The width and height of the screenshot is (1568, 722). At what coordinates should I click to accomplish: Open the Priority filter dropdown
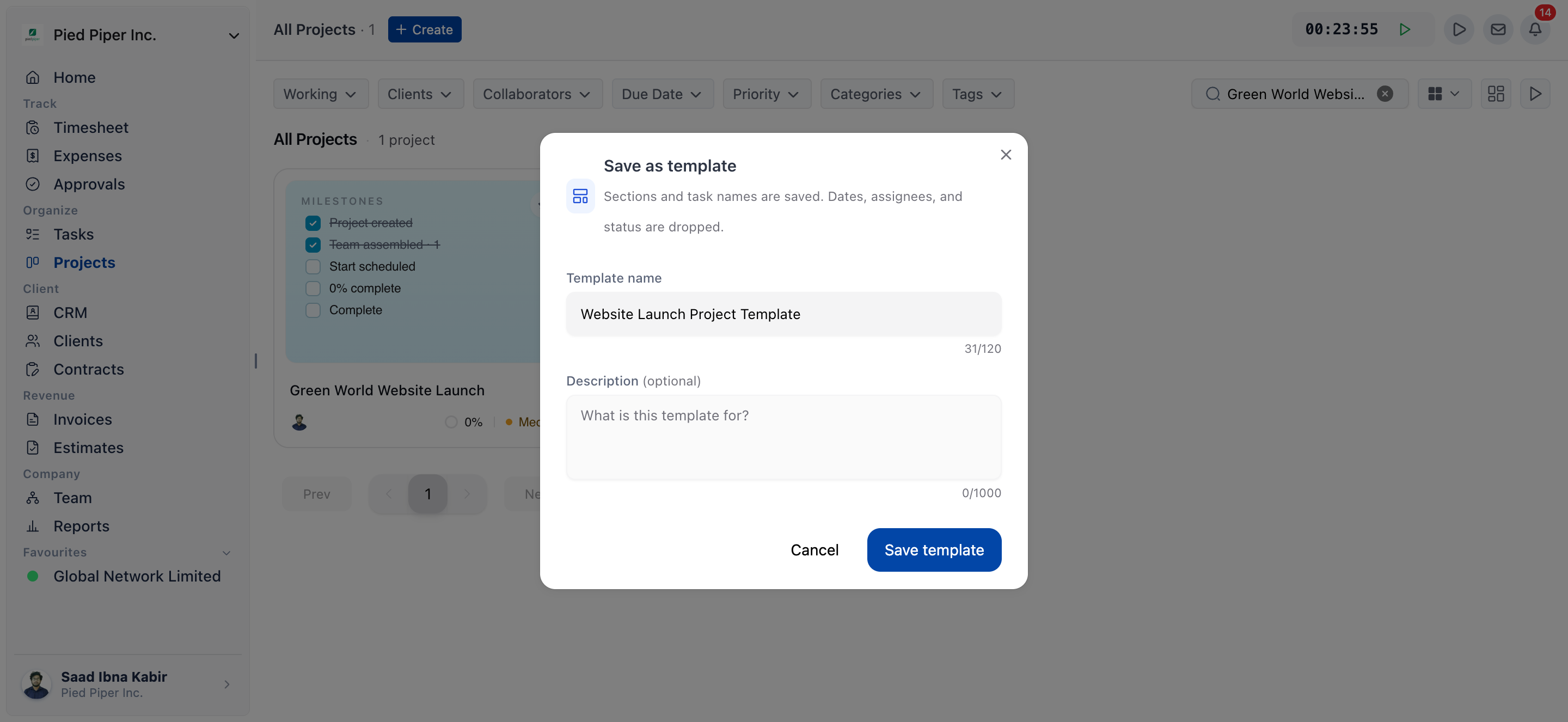[x=767, y=94]
